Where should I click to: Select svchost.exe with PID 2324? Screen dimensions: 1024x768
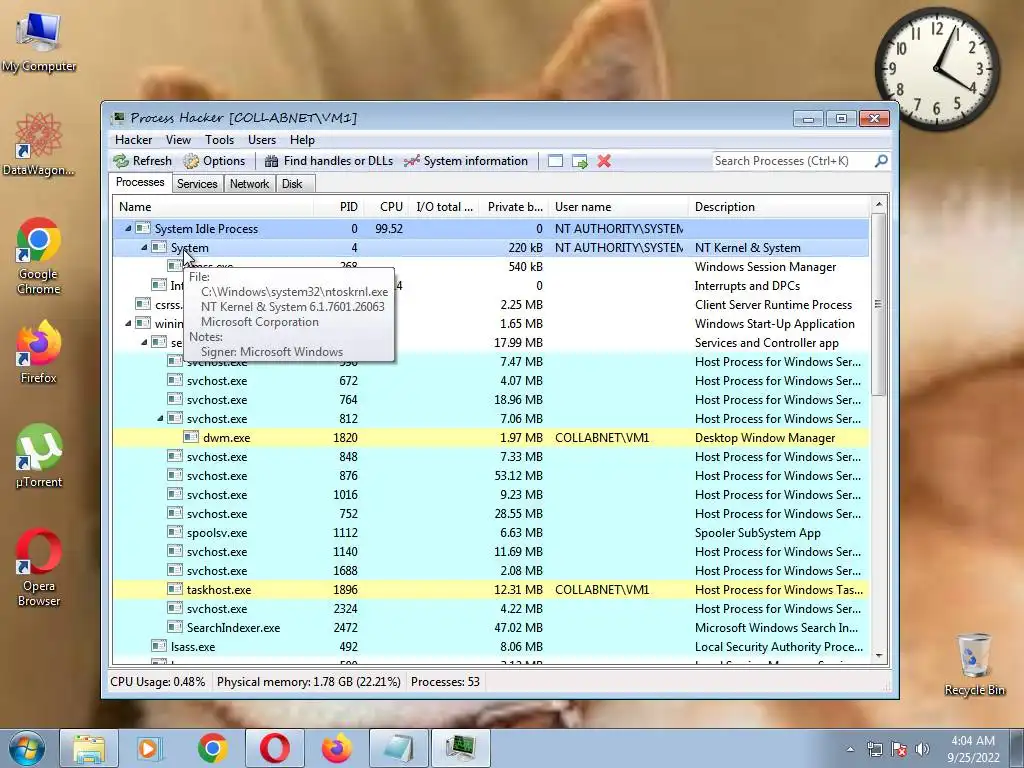click(x=491, y=609)
